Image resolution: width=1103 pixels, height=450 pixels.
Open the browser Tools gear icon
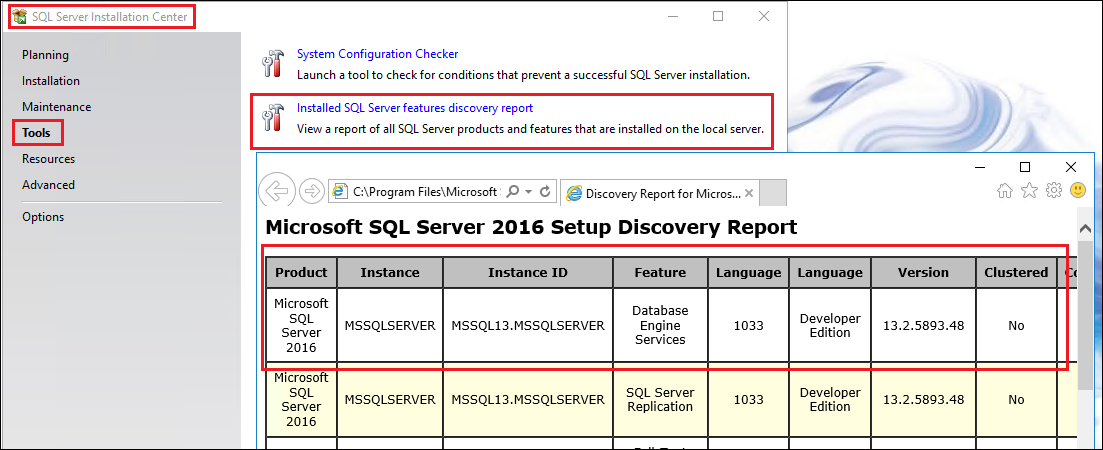coord(1053,191)
